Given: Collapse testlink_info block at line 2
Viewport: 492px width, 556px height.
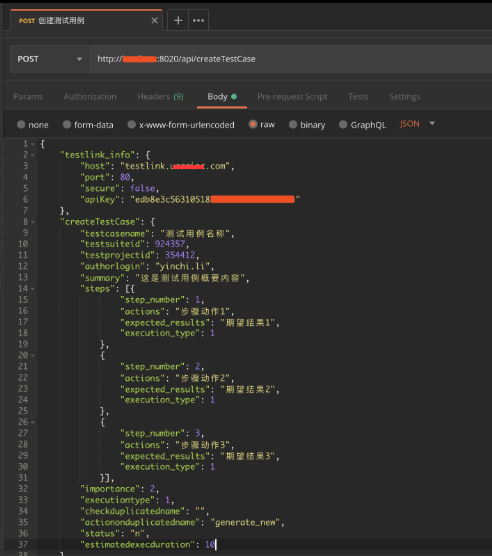Looking at the screenshot, I should pos(33,155).
